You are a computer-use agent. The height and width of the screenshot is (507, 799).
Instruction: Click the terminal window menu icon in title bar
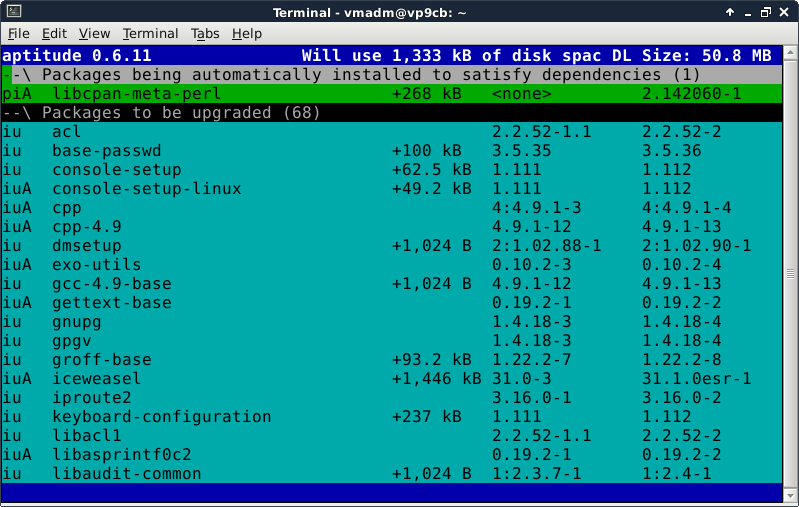[12, 11]
